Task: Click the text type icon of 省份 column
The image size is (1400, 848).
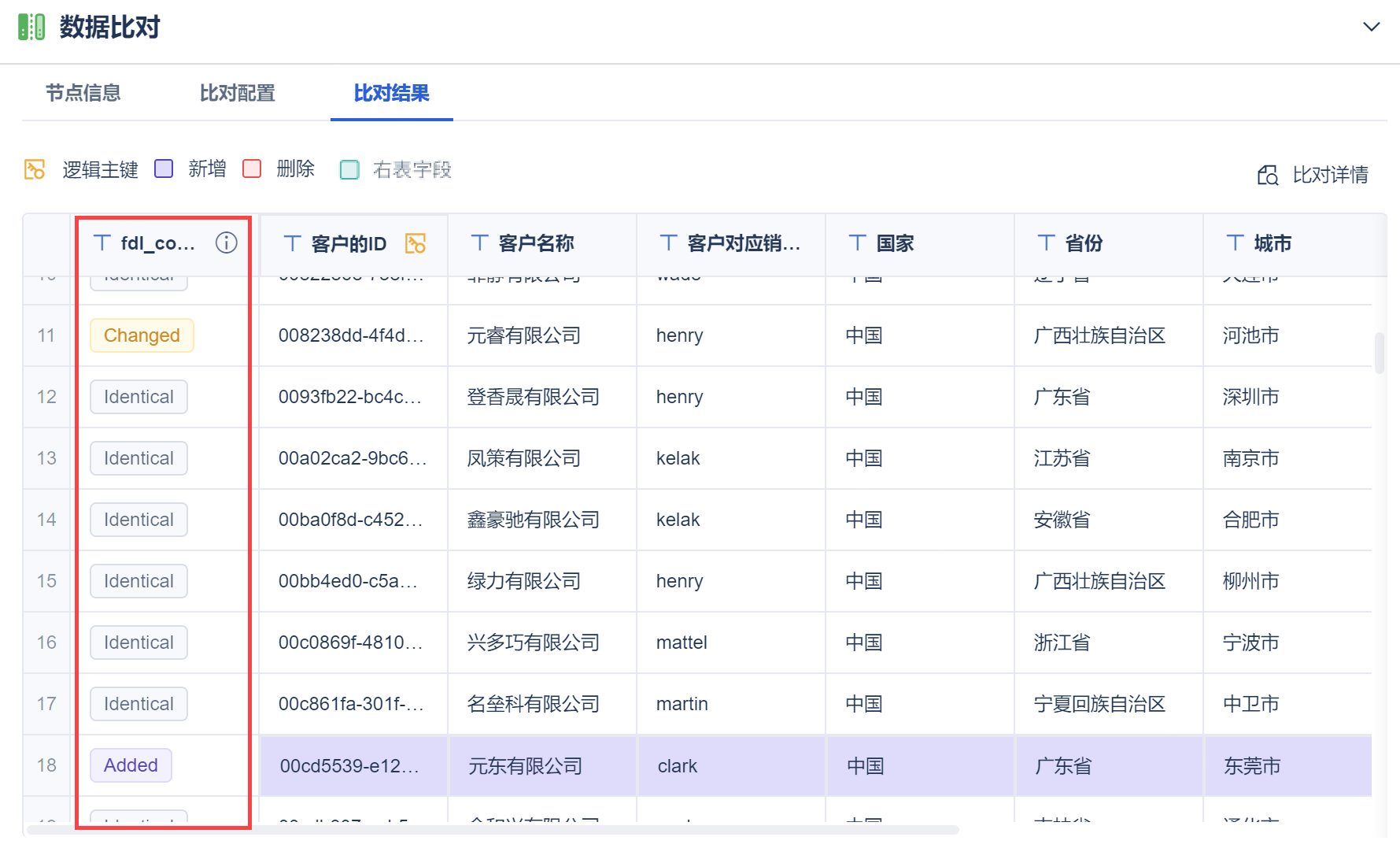Action: [x=1046, y=243]
